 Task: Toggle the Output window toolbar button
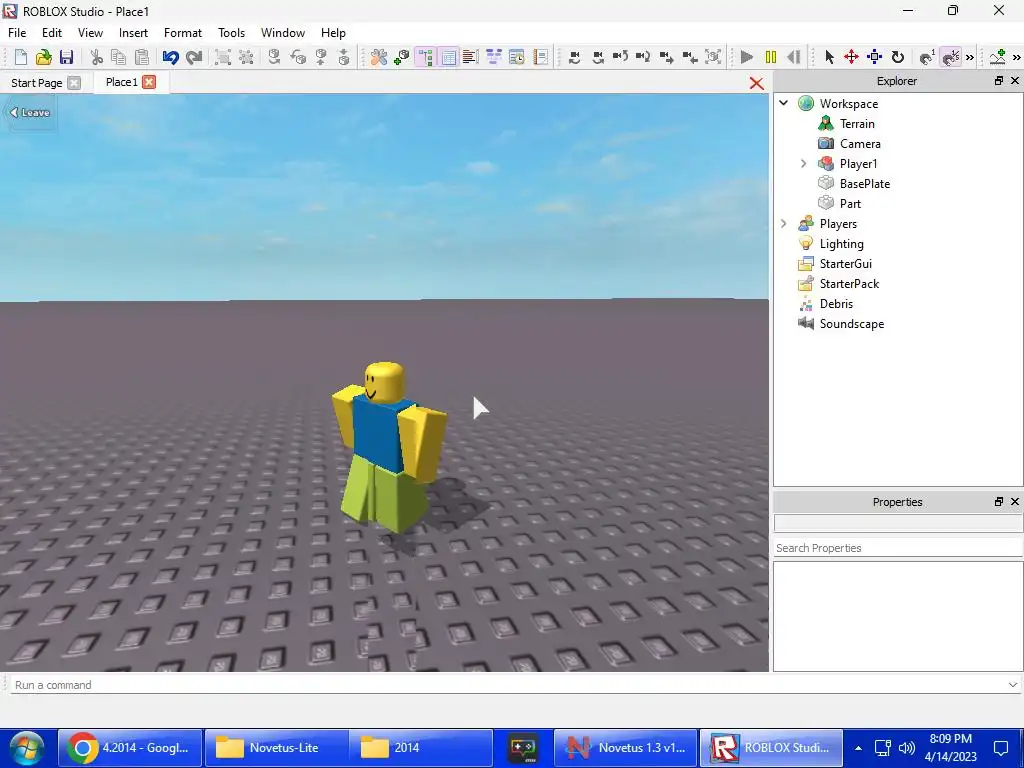click(x=470, y=57)
